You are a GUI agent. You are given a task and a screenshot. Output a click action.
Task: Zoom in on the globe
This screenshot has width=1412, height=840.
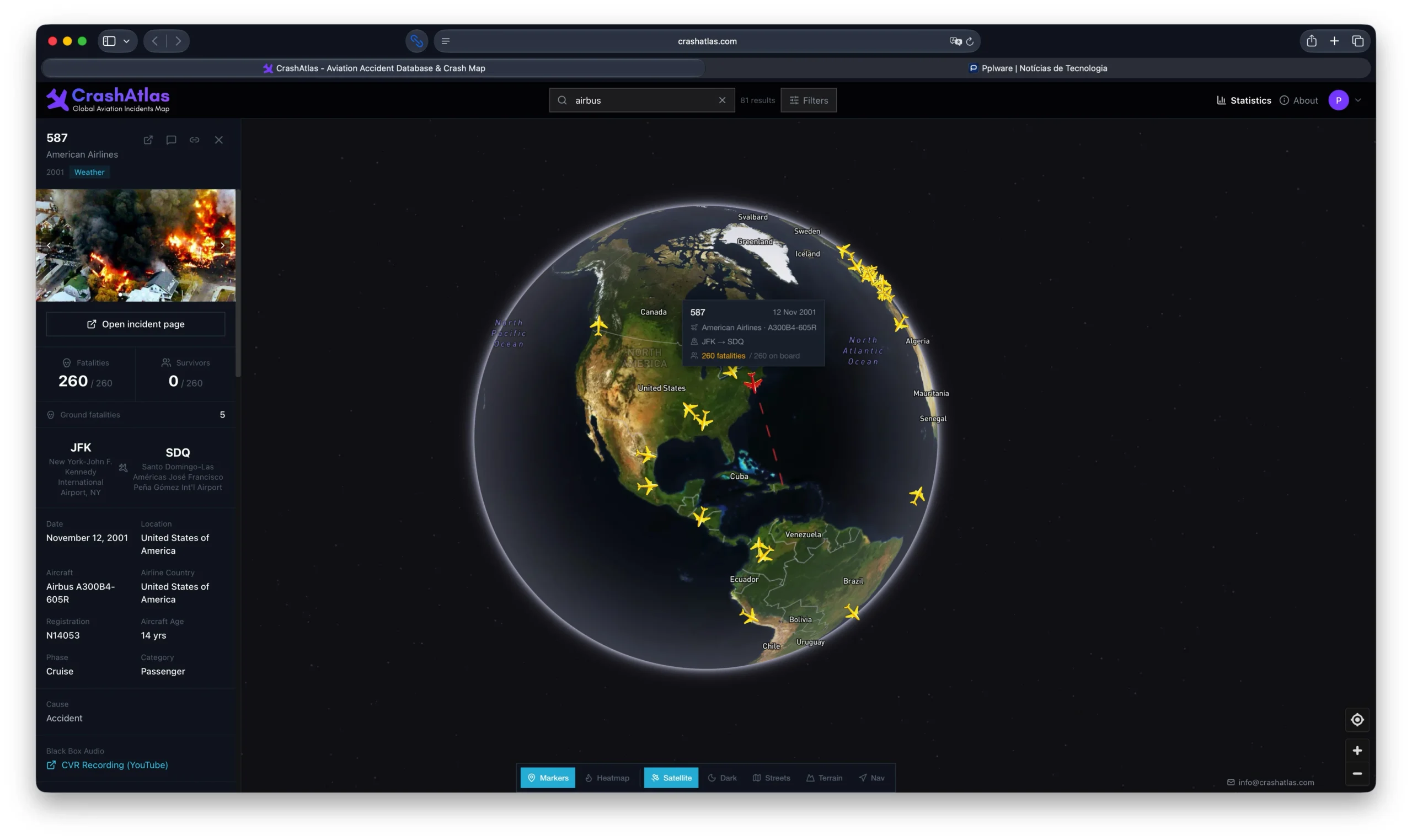click(x=1356, y=751)
